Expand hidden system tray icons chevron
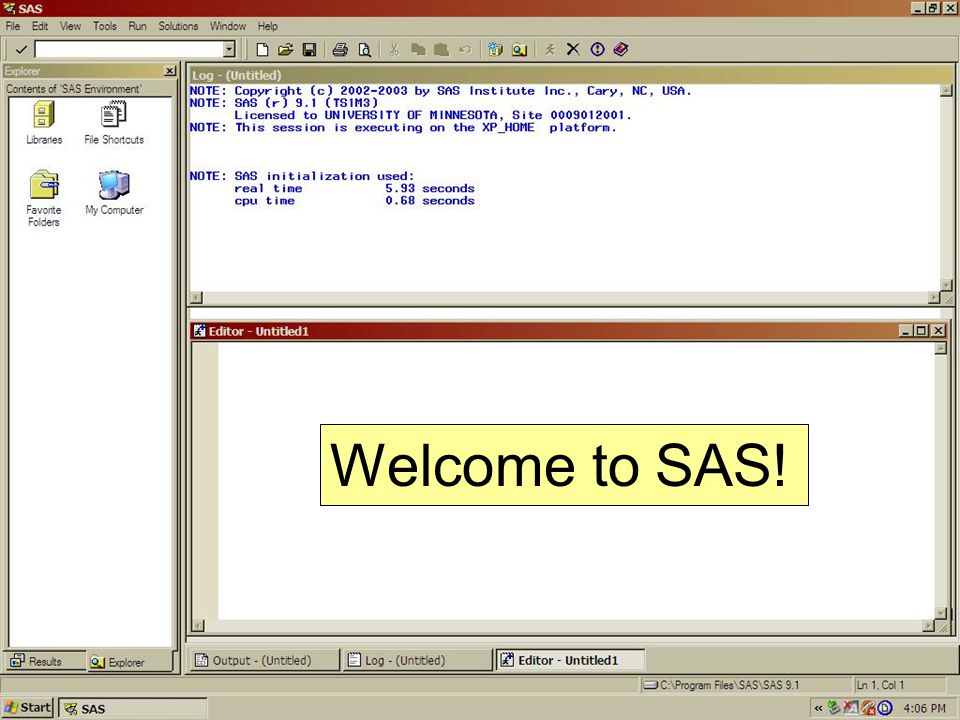960x720 pixels. point(819,708)
